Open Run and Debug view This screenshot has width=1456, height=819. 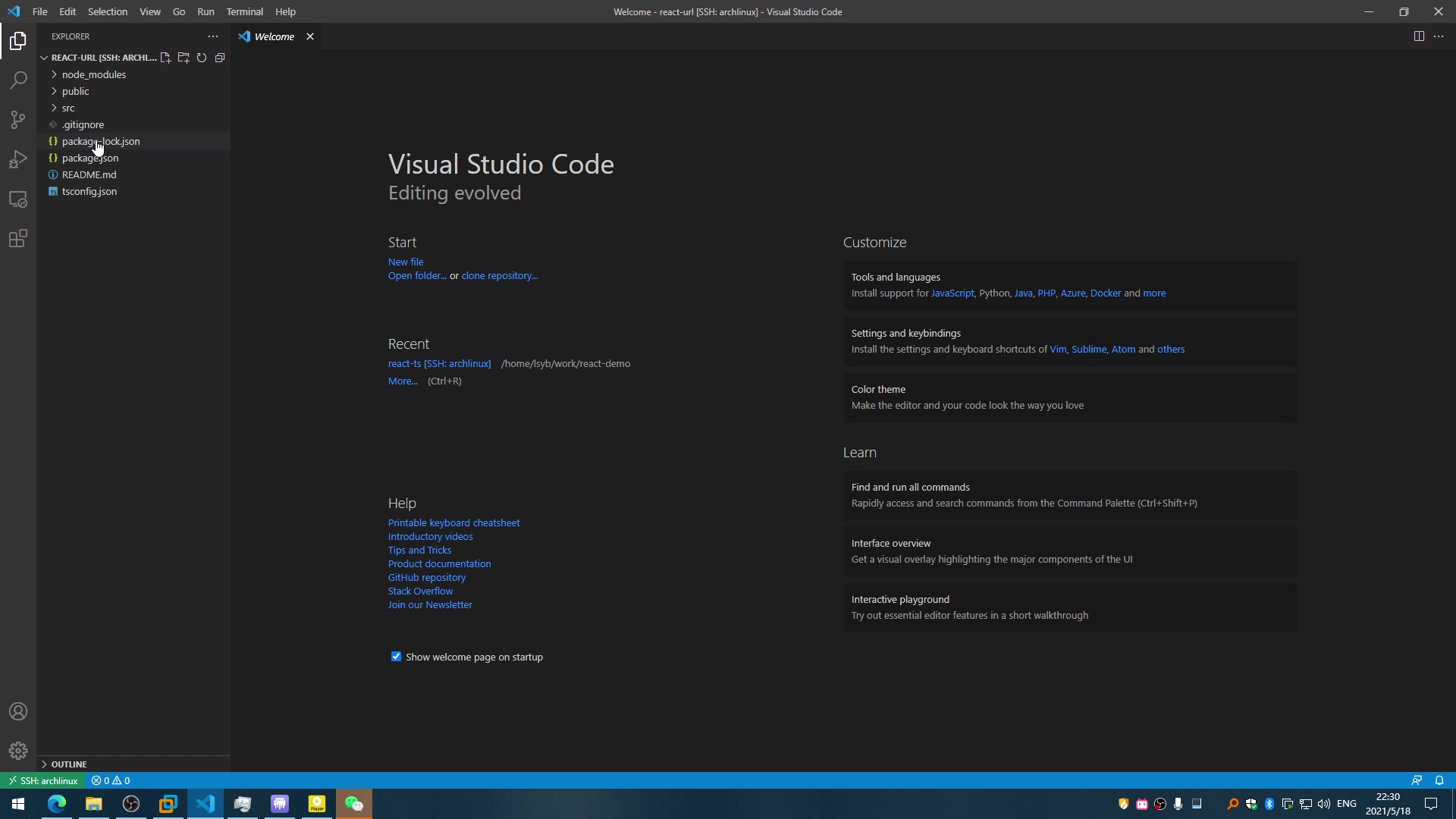tap(18, 160)
